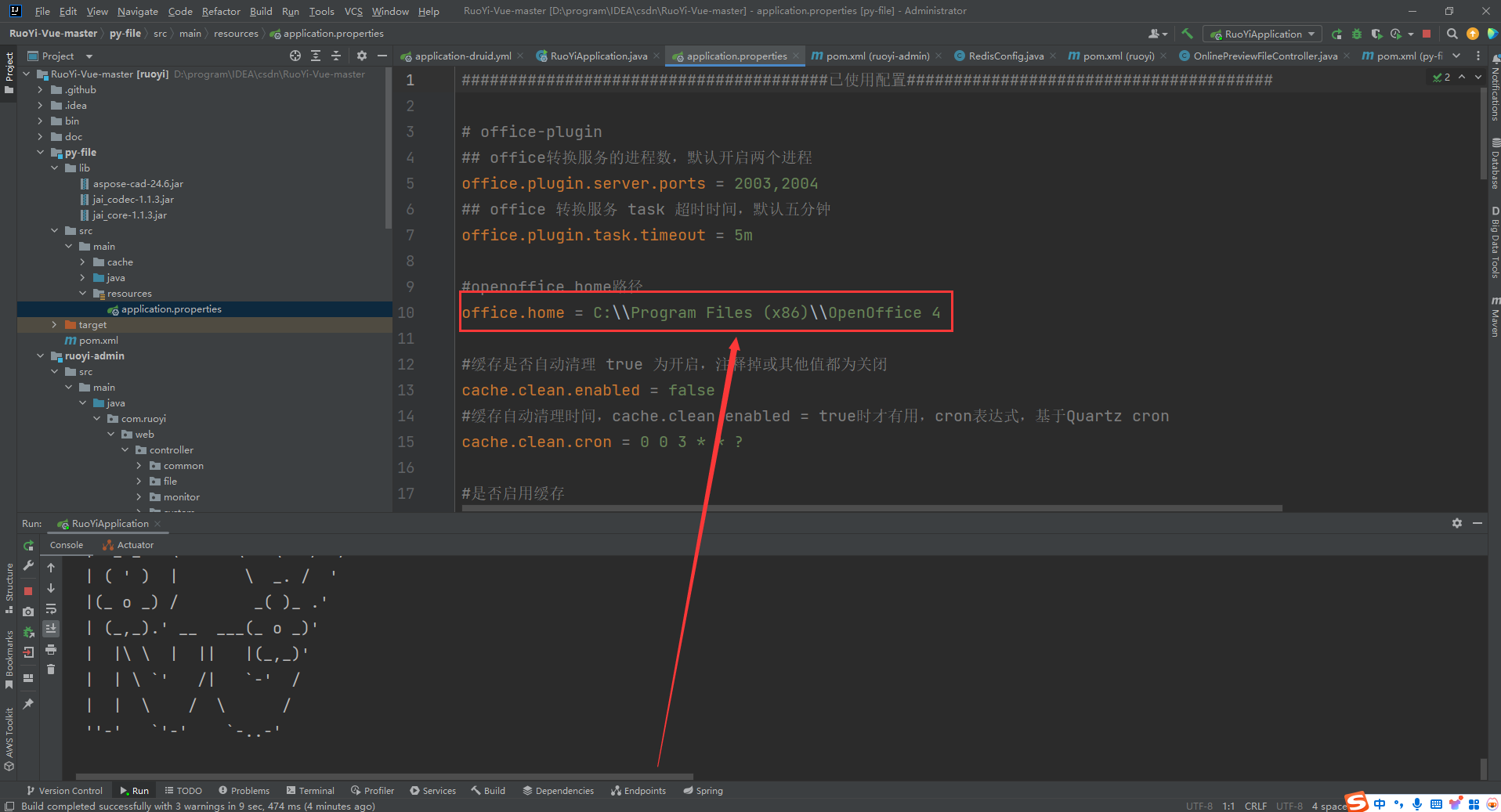This screenshot has width=1501, height=812.
Task: Rerun RuoYiApplication from the top toolbar
Action: (x=1336, y=34)
